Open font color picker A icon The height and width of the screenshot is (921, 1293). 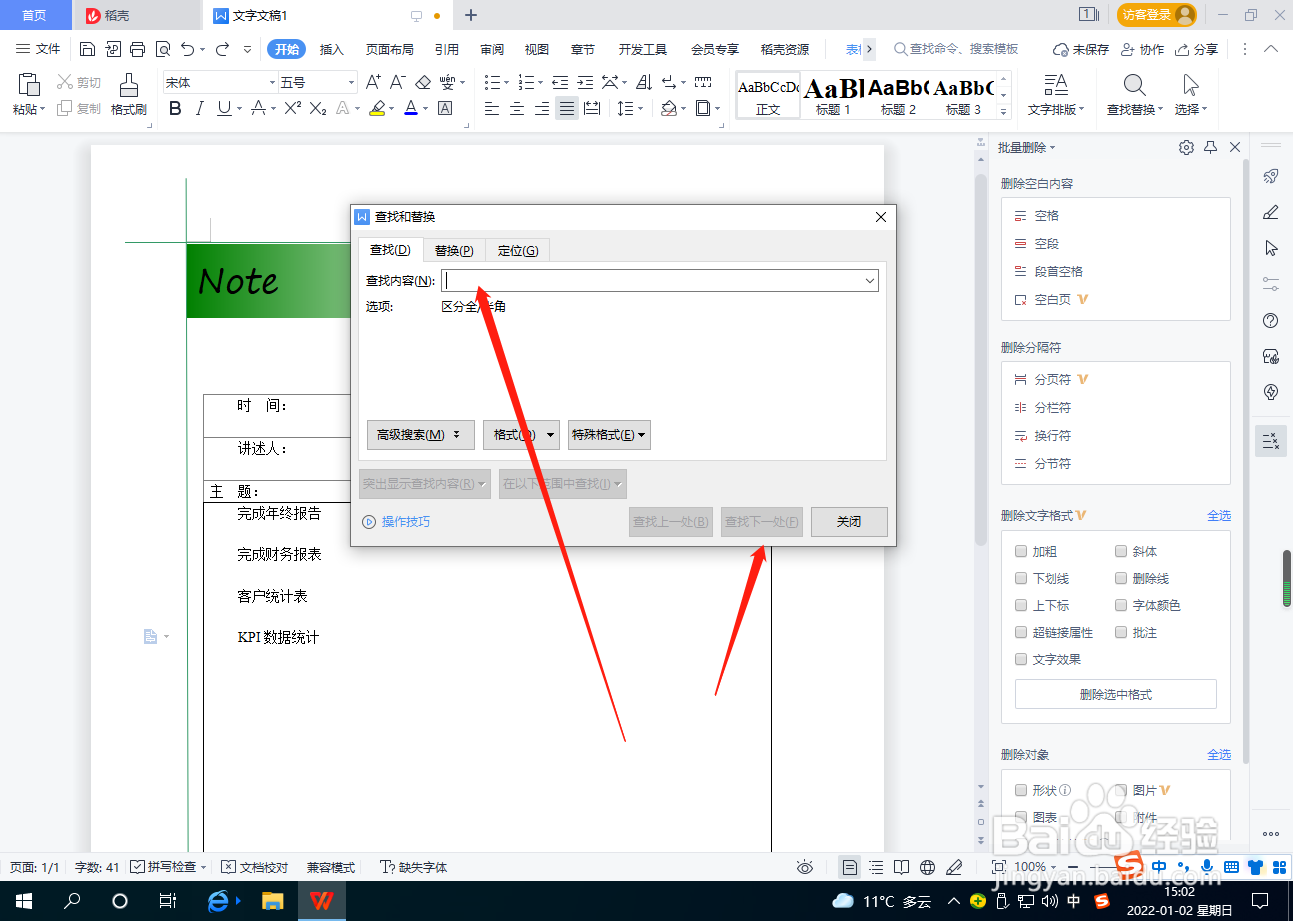tap(410, 108)
